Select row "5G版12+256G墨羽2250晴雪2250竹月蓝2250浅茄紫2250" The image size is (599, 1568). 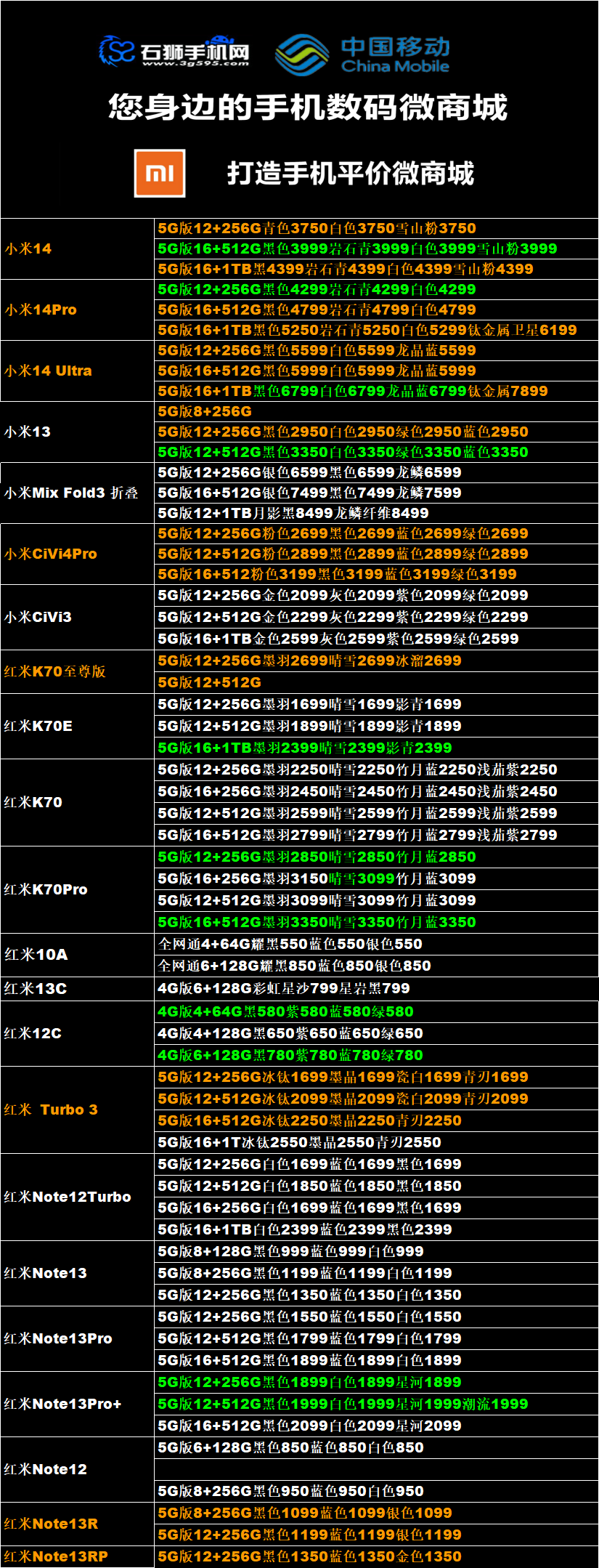point(377,769)
